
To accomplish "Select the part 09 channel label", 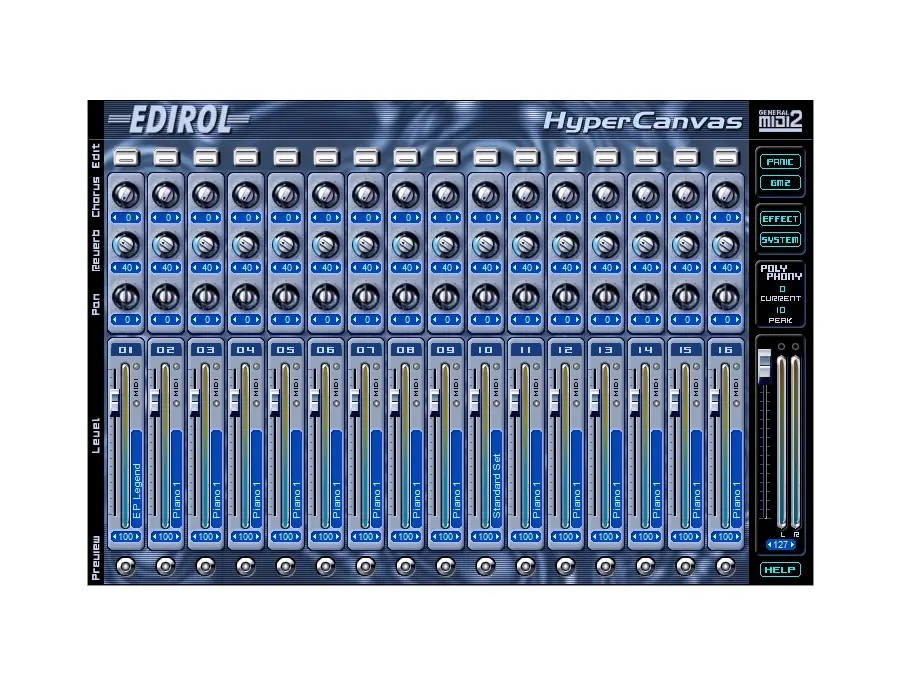I will [445, 350].
